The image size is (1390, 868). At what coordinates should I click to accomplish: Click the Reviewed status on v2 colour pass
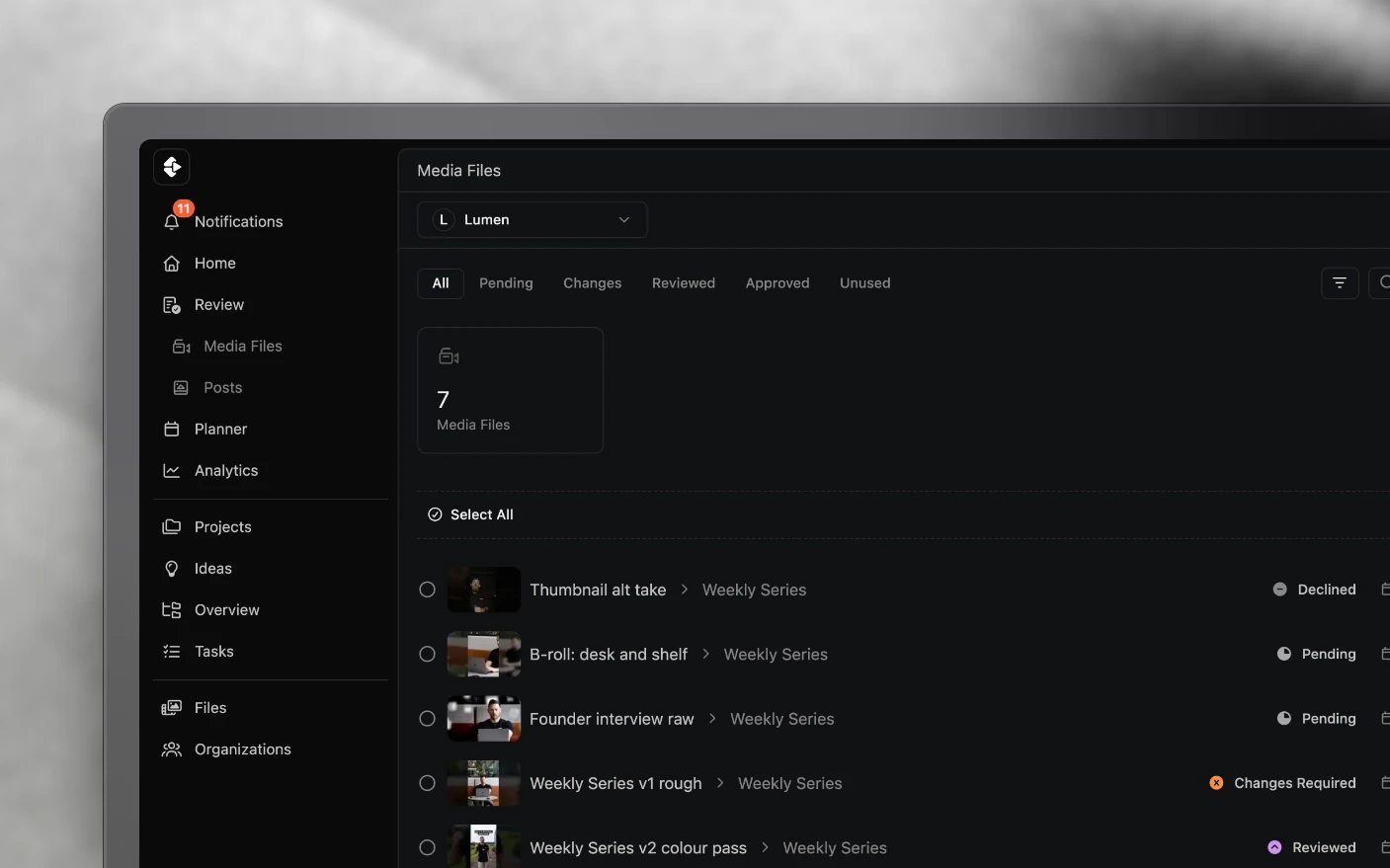[x=1312, y=847]
